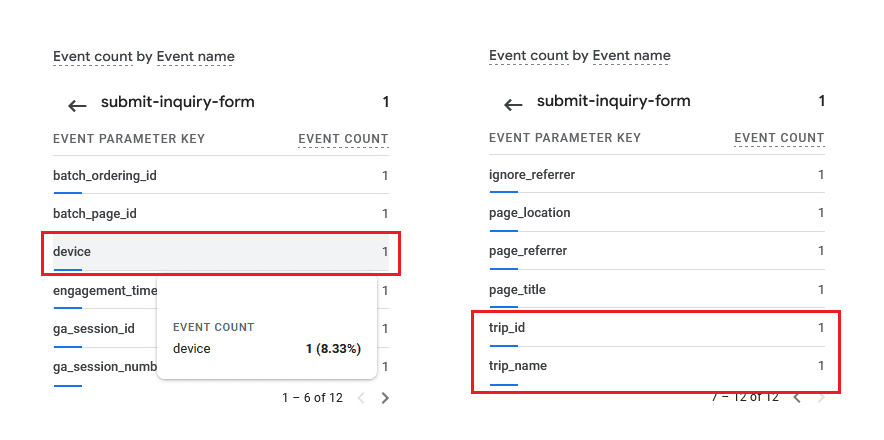Click back arrow in left submit-inquiry-form card
The height and width of the screenshot is (440, 884).
pyautogui.click(x=77, y=105)
